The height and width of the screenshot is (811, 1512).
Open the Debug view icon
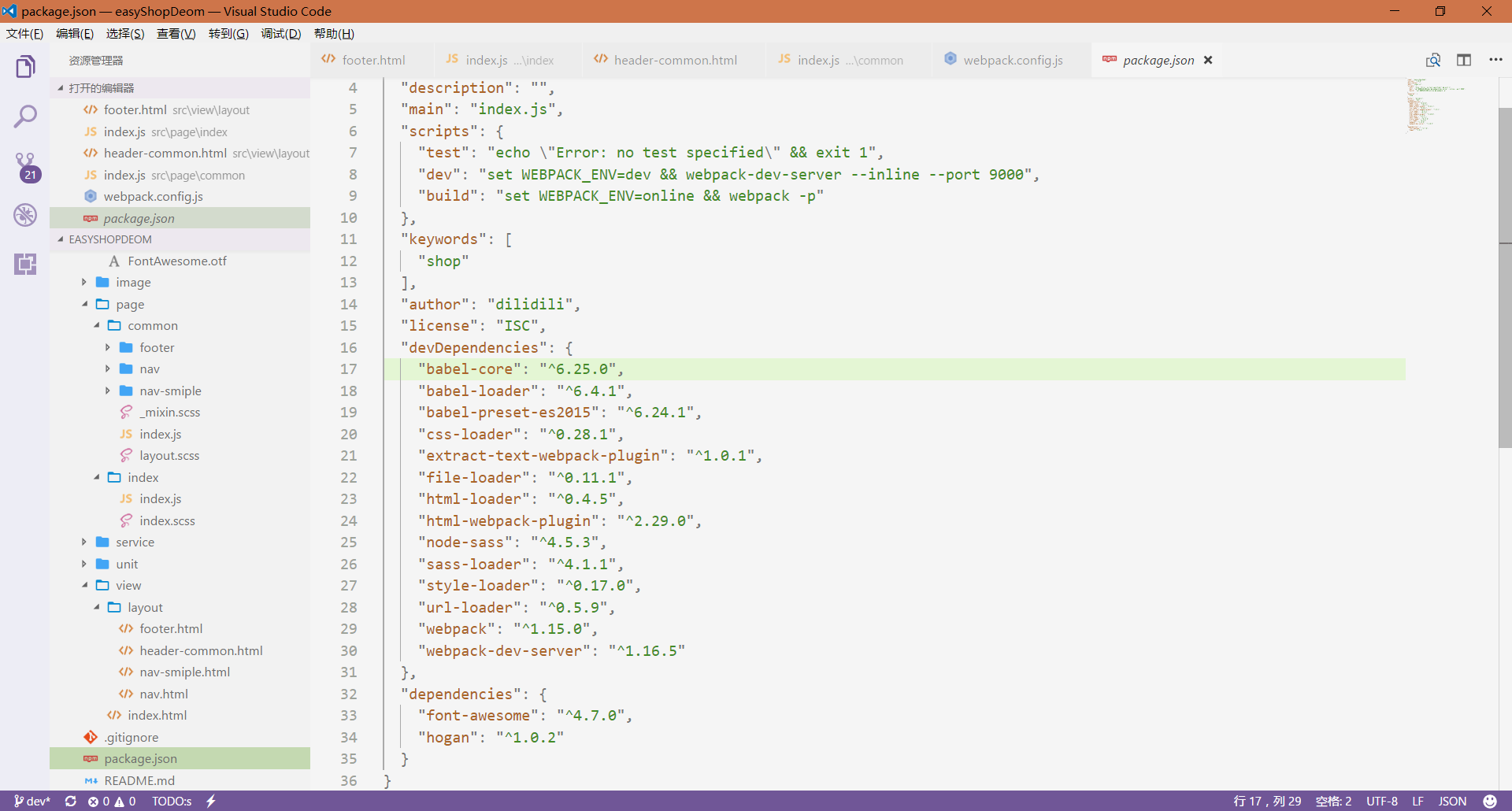25,215
